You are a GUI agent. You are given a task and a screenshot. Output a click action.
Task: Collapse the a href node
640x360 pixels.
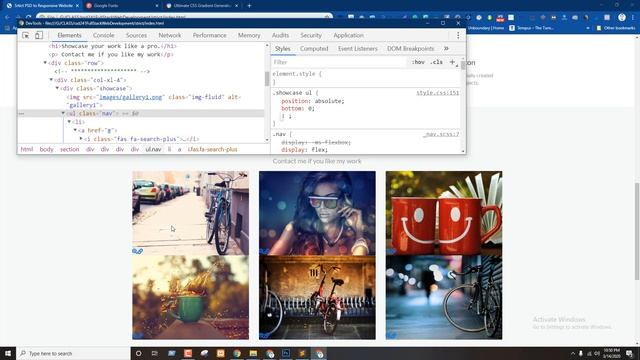coord(75,130)
